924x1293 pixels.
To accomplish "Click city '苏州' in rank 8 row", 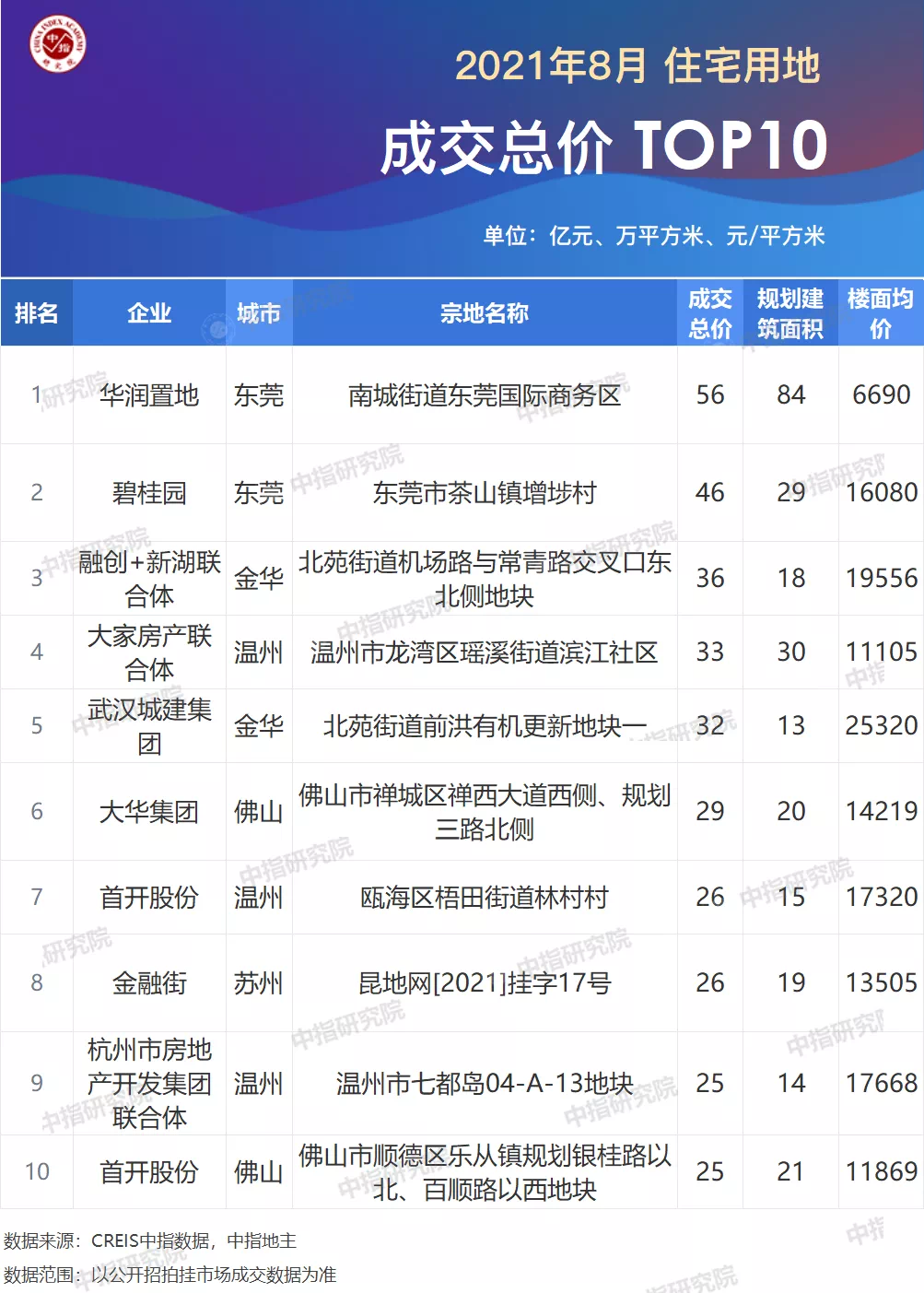I will point(259,983).
